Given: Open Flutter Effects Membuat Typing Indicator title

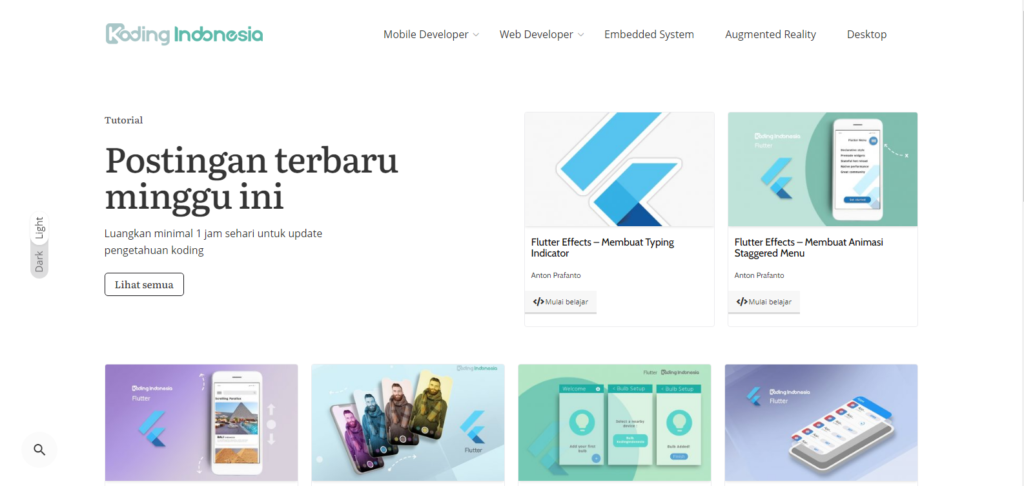Looking at the screenshot, I should coord(602,248).
